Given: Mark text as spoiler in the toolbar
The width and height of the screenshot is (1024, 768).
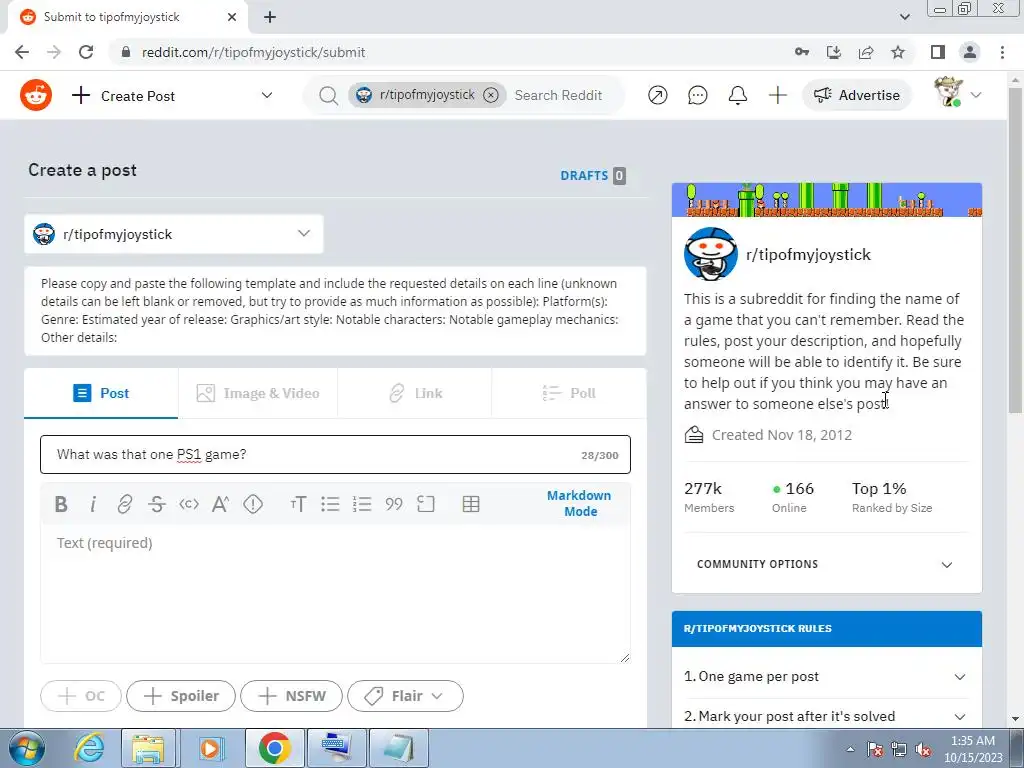Looking at the screenshot, I should point(253,504).
